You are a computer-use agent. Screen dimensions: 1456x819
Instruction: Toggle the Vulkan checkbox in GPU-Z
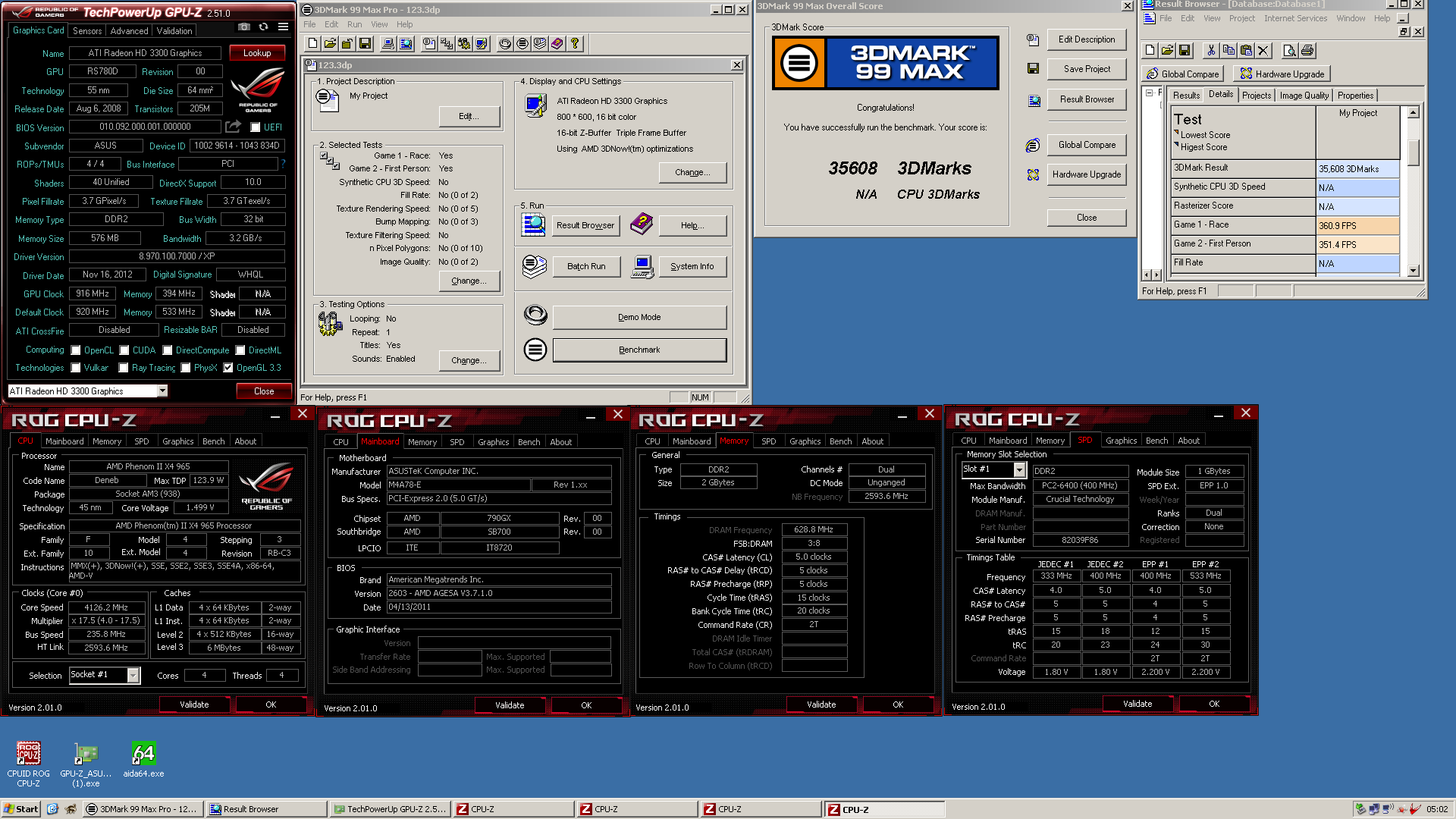[76, 368]
